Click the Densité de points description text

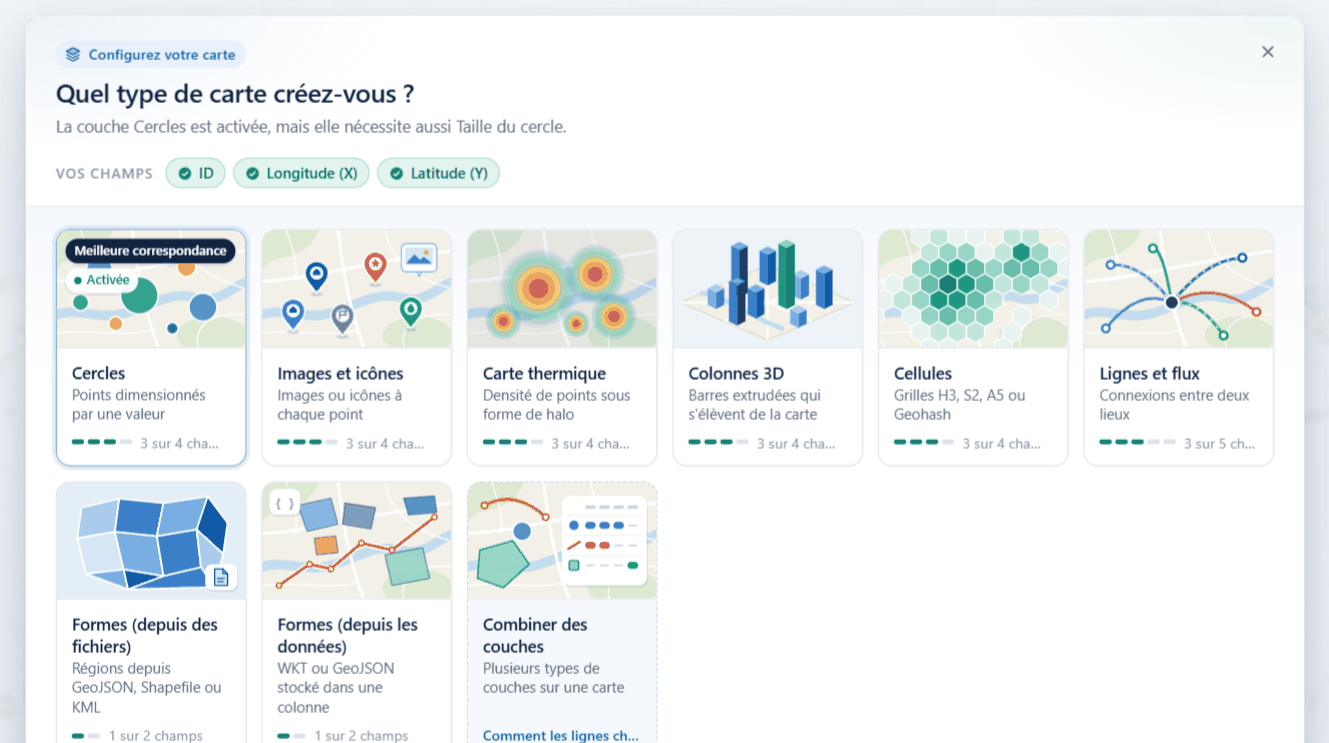click(x=557, y=405)
